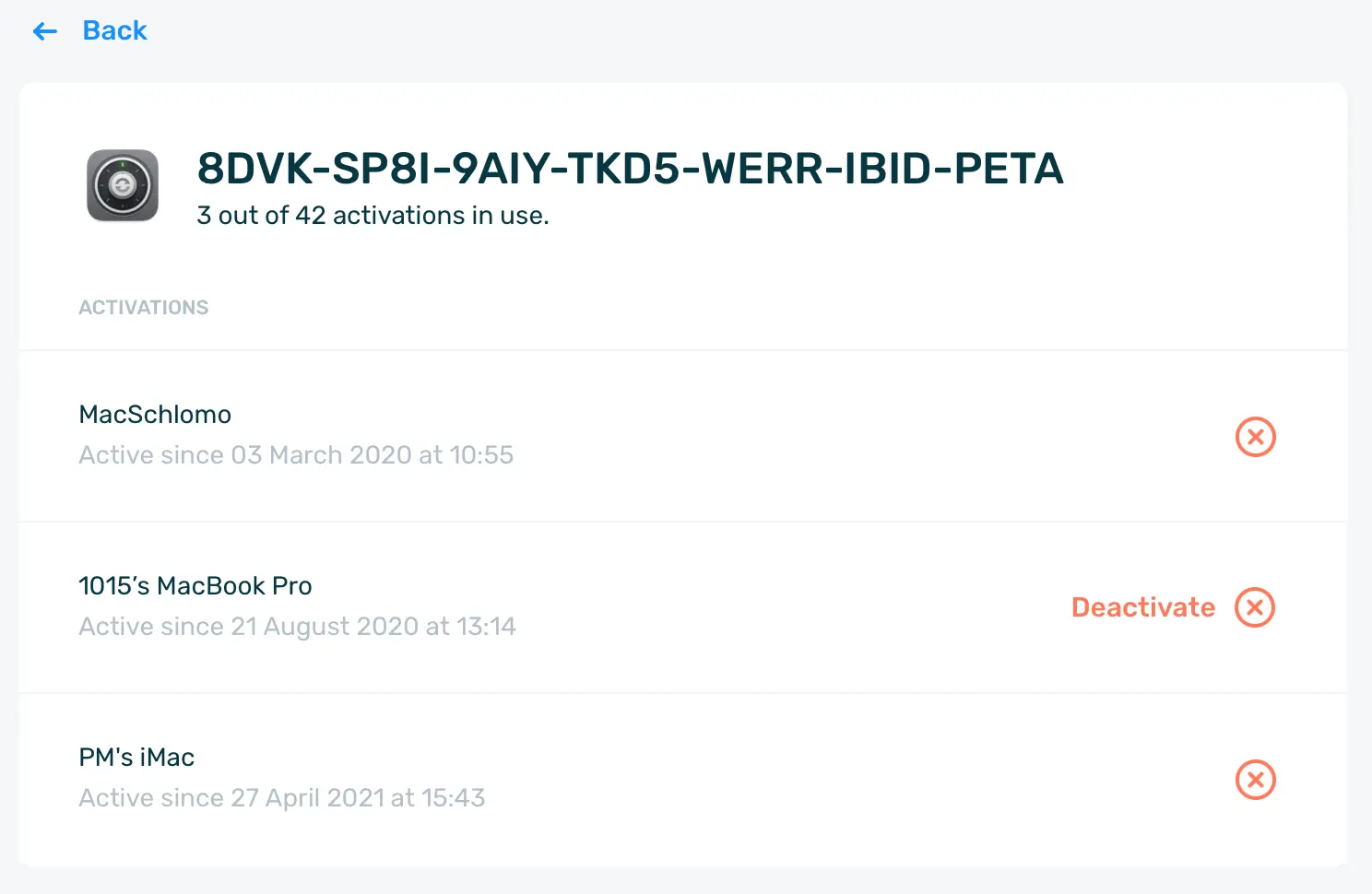Click the Deactivate label for 1015's MacBook Pro
The width and height of the screenshot is (1372, 894).
coord(1143,607)
